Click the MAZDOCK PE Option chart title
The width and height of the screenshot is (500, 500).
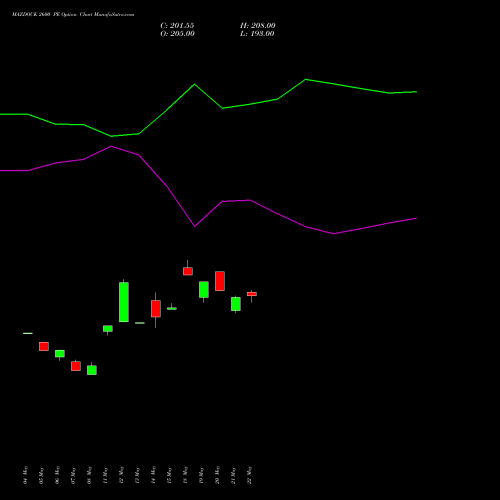[x=73, y=15]
